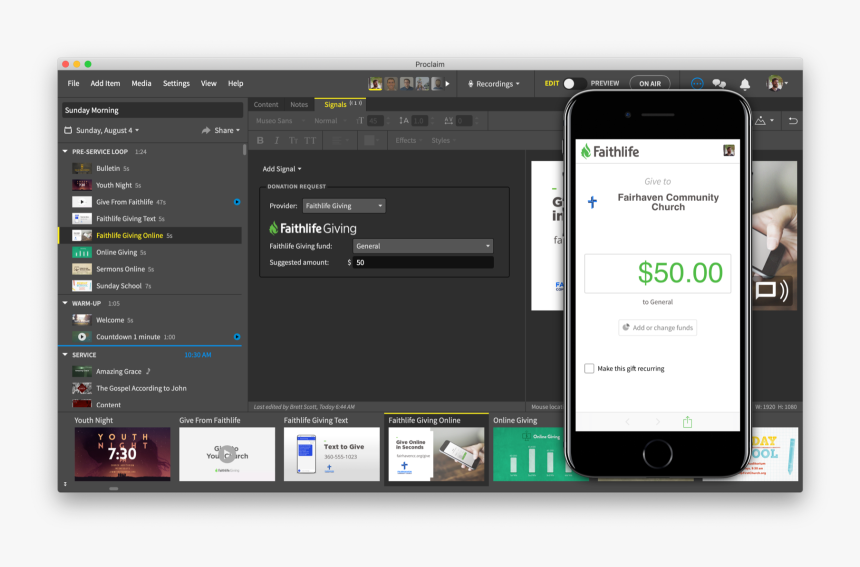This screenshot has height=567, width=860.
Task: Toggle bold formatting
Action: click(x=260, y=140)
